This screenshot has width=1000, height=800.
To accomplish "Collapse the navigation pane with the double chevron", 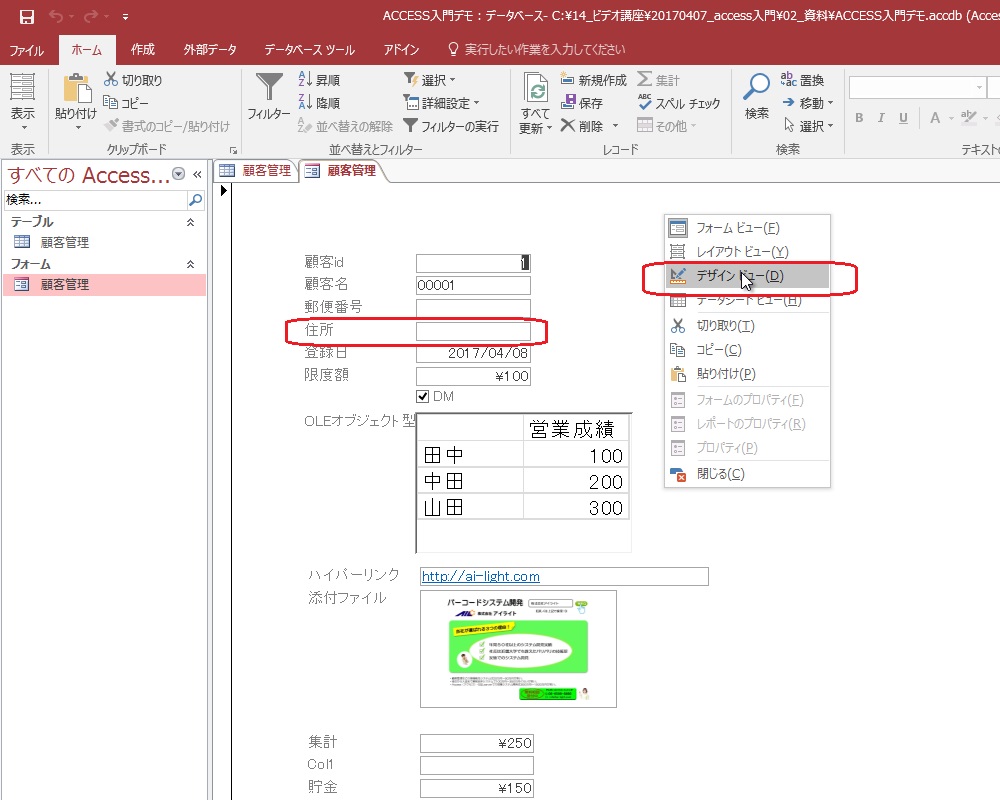I will point(197,174).
